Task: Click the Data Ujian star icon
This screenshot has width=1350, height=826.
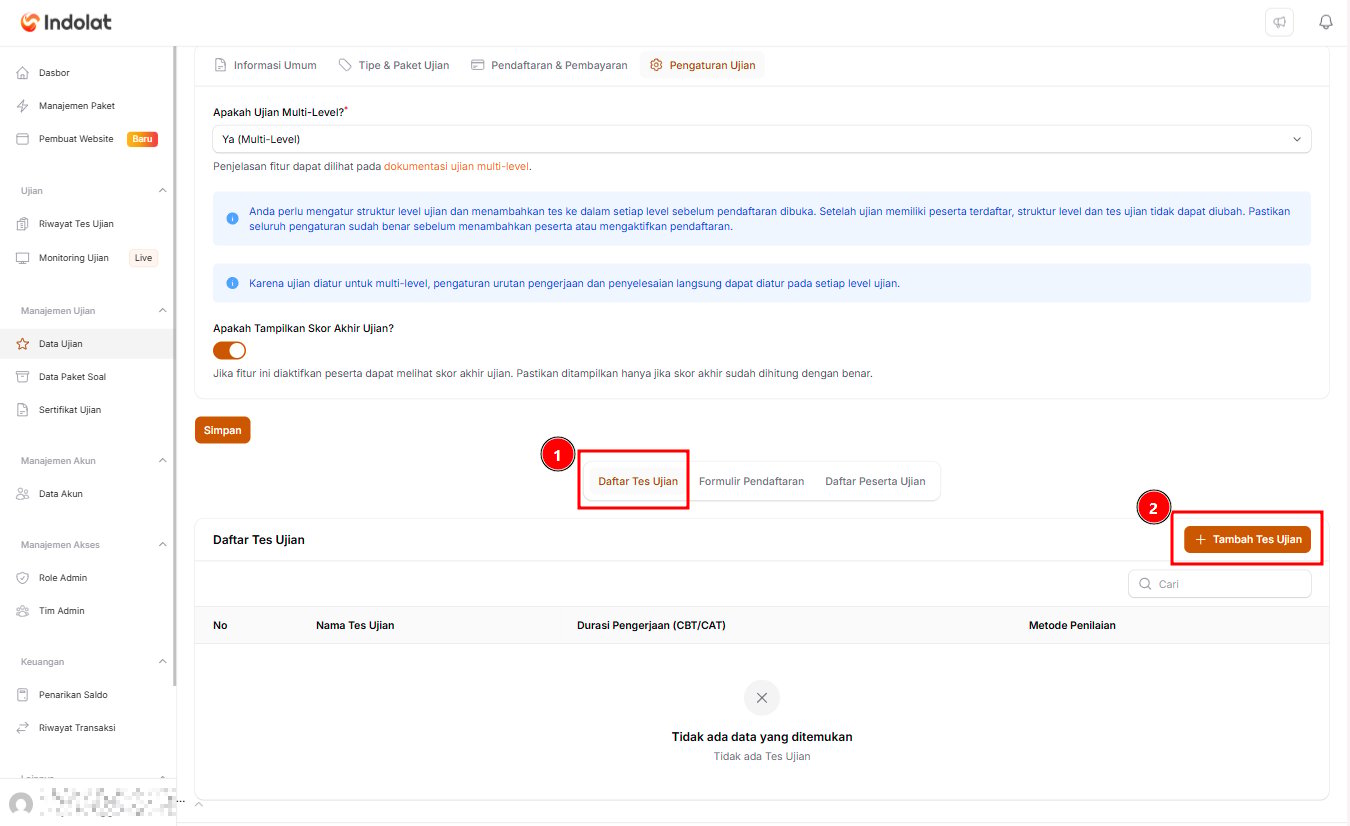Action: tap(23, 344)
